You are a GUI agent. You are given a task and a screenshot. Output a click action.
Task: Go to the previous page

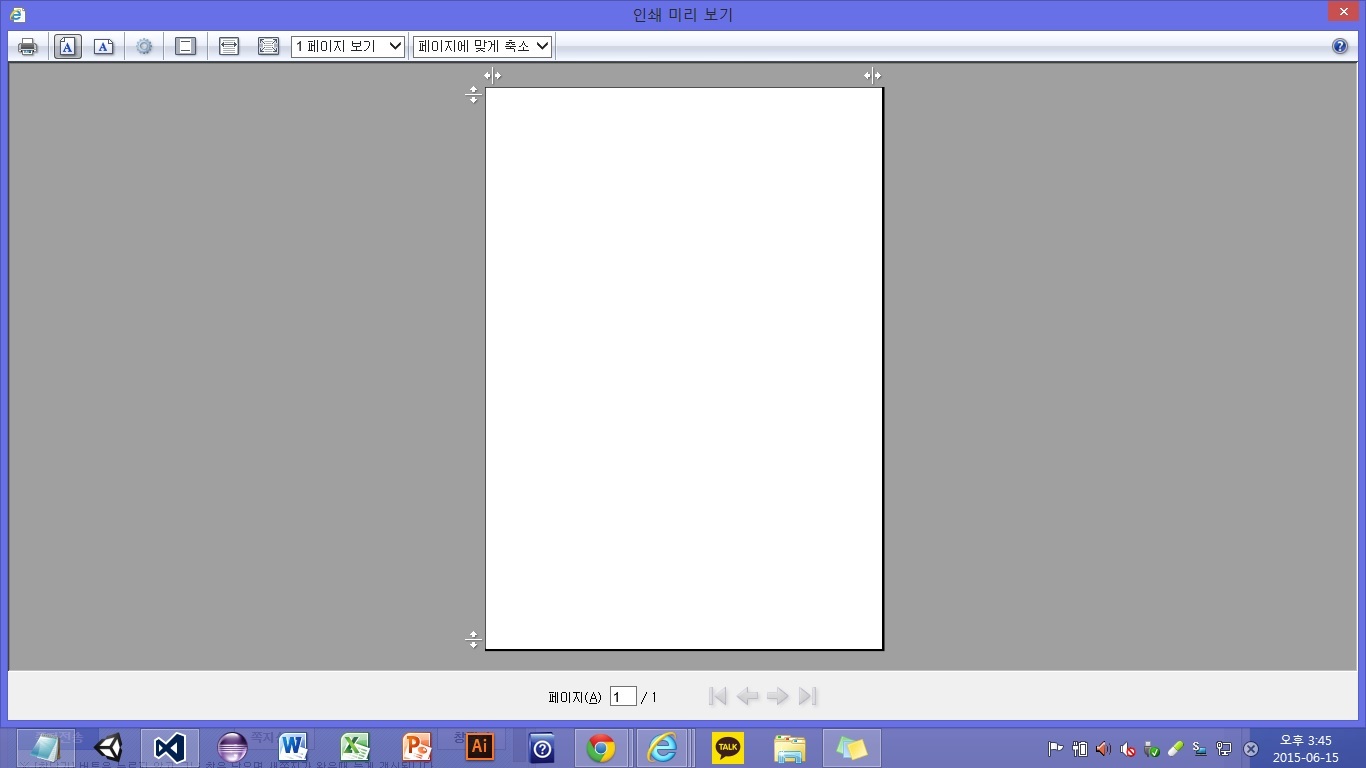[747, 697]
